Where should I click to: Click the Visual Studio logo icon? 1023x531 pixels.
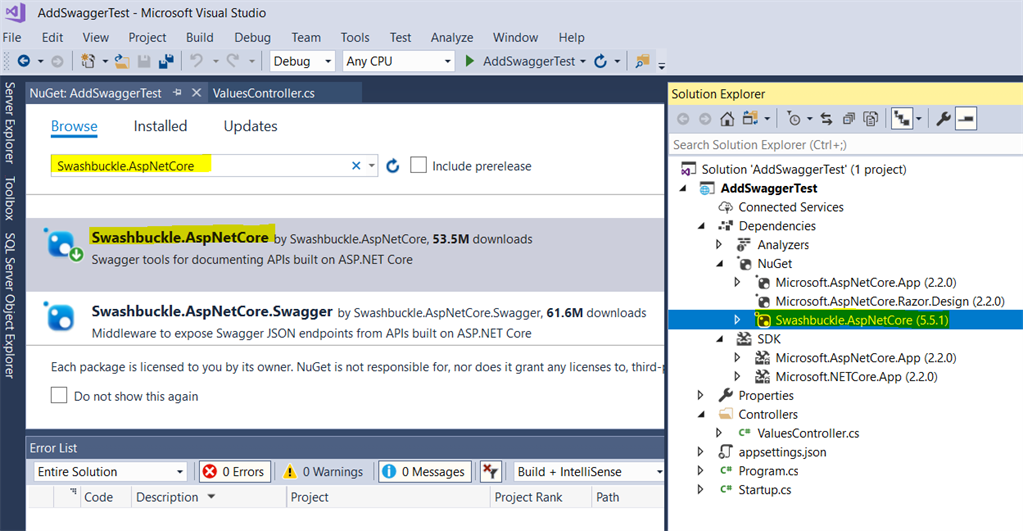click(x=16, y=12)
